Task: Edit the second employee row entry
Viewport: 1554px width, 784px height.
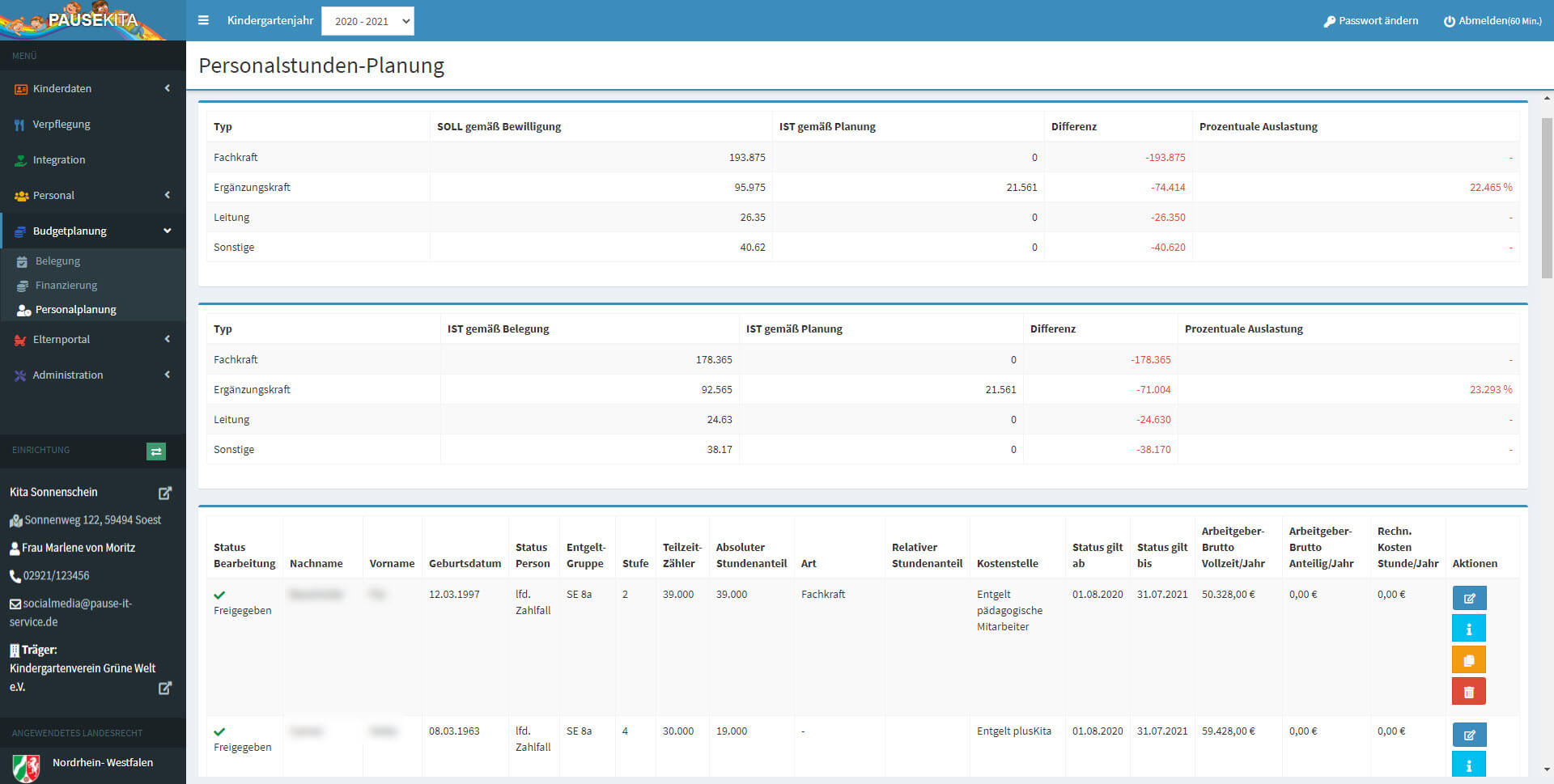Action: pyautogui.click(x=1468, y=735)
